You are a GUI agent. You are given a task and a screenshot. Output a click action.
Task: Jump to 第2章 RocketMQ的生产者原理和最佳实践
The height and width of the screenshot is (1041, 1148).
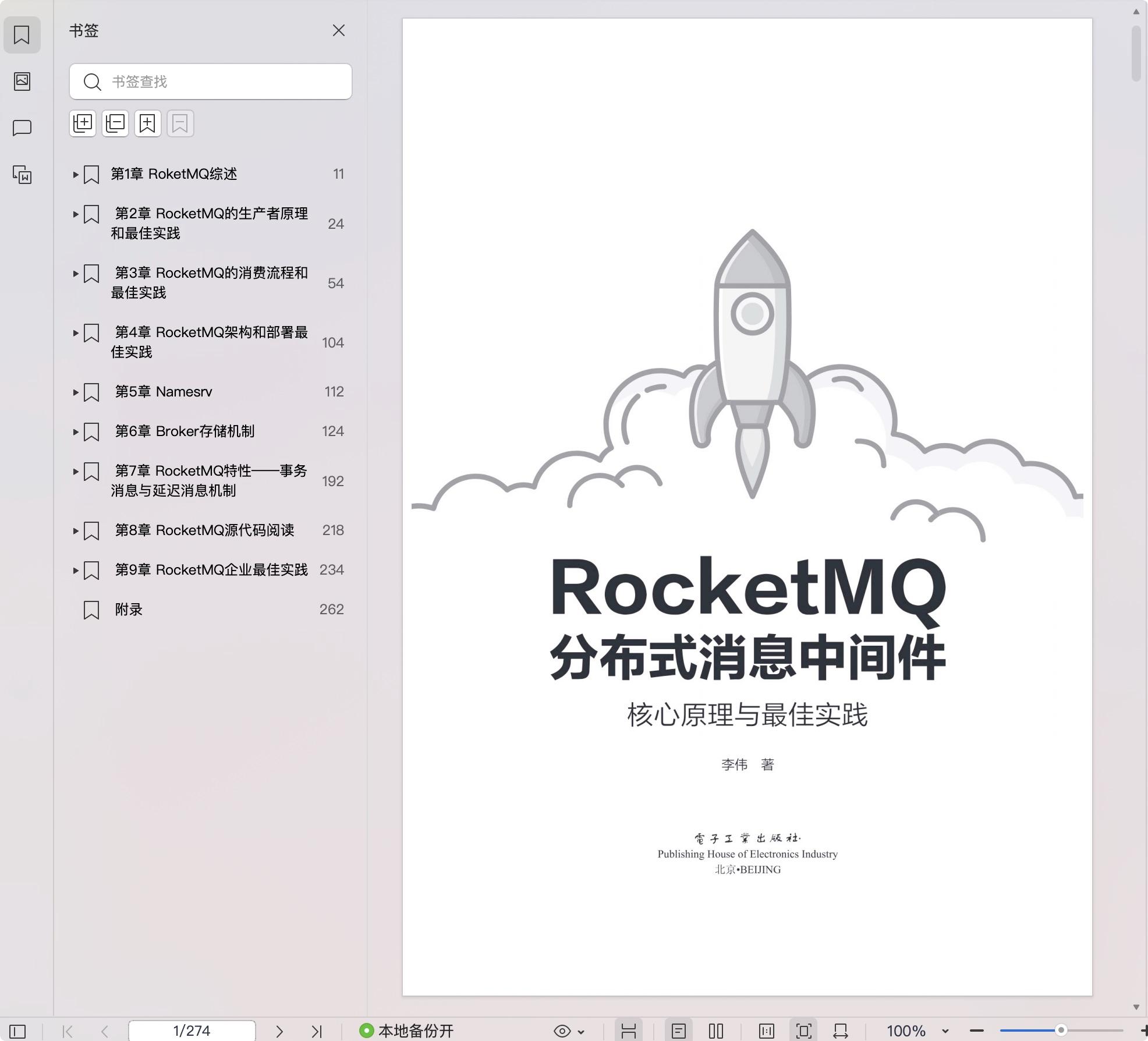coord(210,224)
